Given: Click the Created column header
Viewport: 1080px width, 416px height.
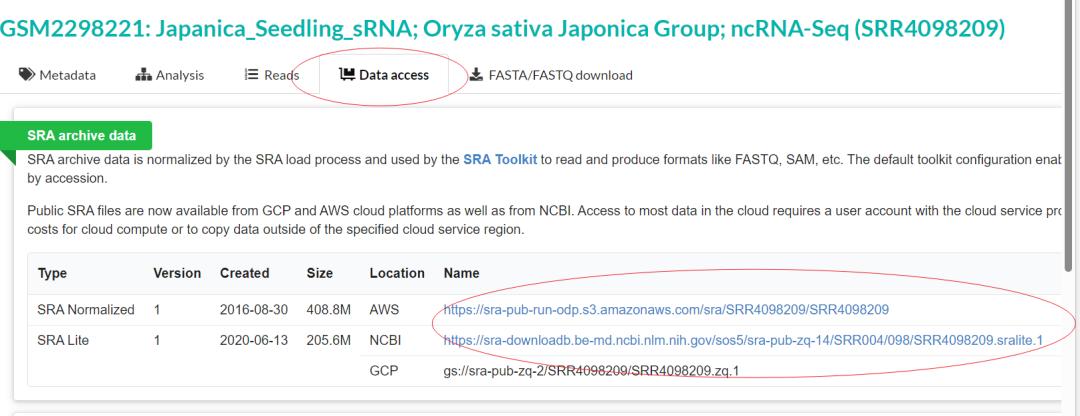Looking at the screenshot, I should click(245, 273).
